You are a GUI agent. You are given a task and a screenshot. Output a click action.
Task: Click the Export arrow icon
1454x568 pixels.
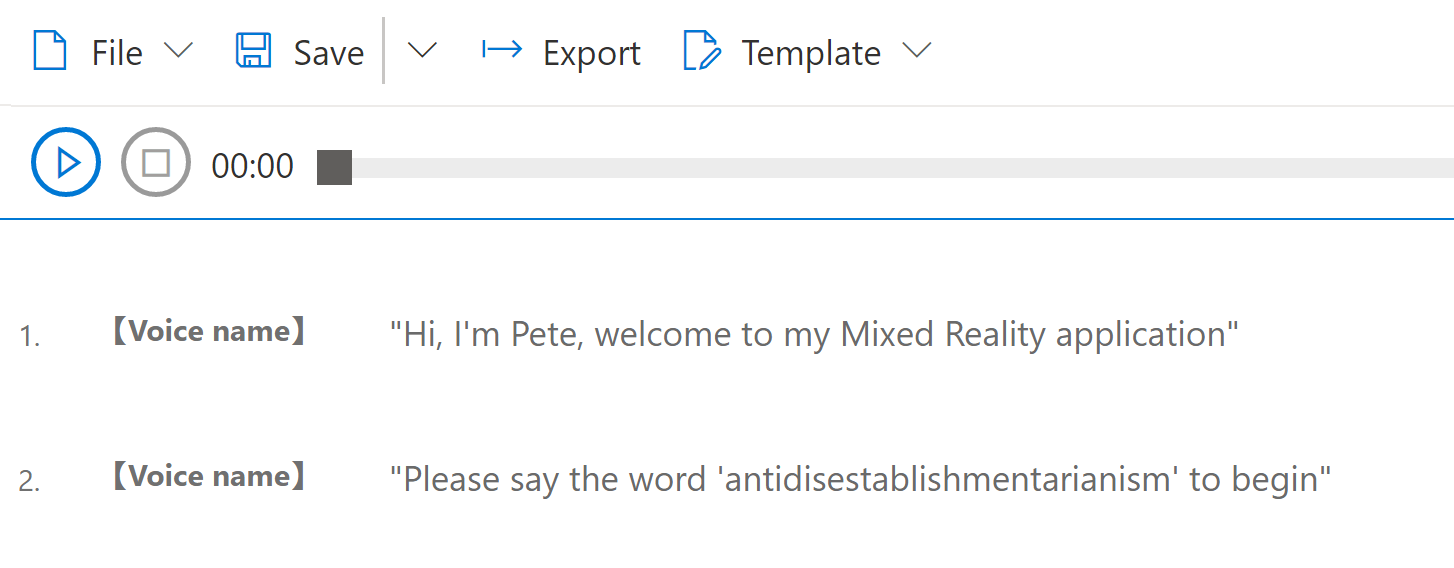502,49
